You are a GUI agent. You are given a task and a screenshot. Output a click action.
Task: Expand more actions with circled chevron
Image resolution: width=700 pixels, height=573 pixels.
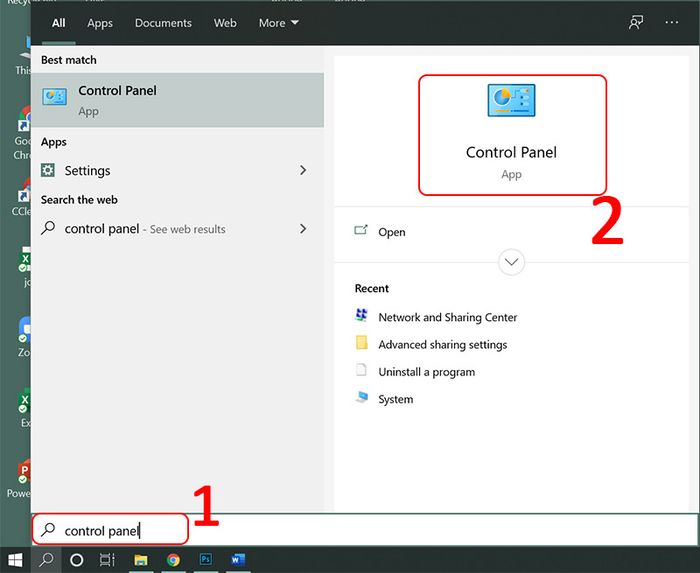click(511, 262)
